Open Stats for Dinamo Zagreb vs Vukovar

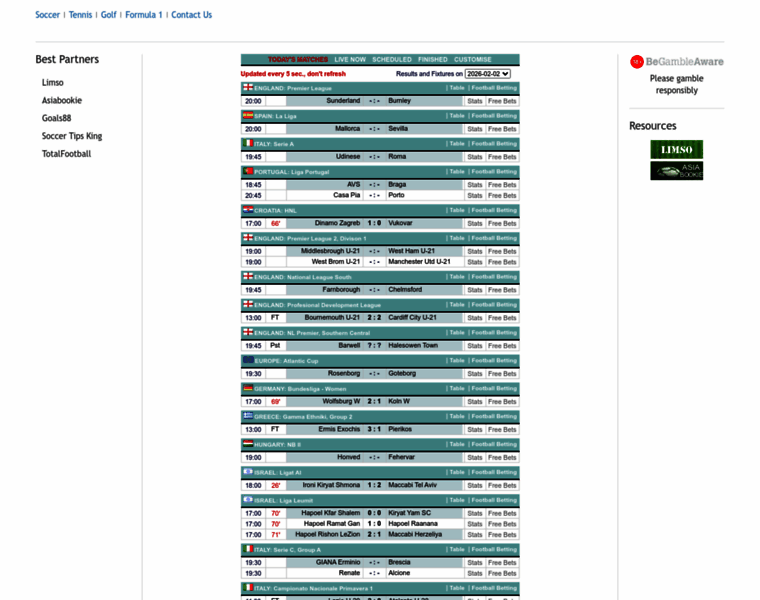click(475, 223)
